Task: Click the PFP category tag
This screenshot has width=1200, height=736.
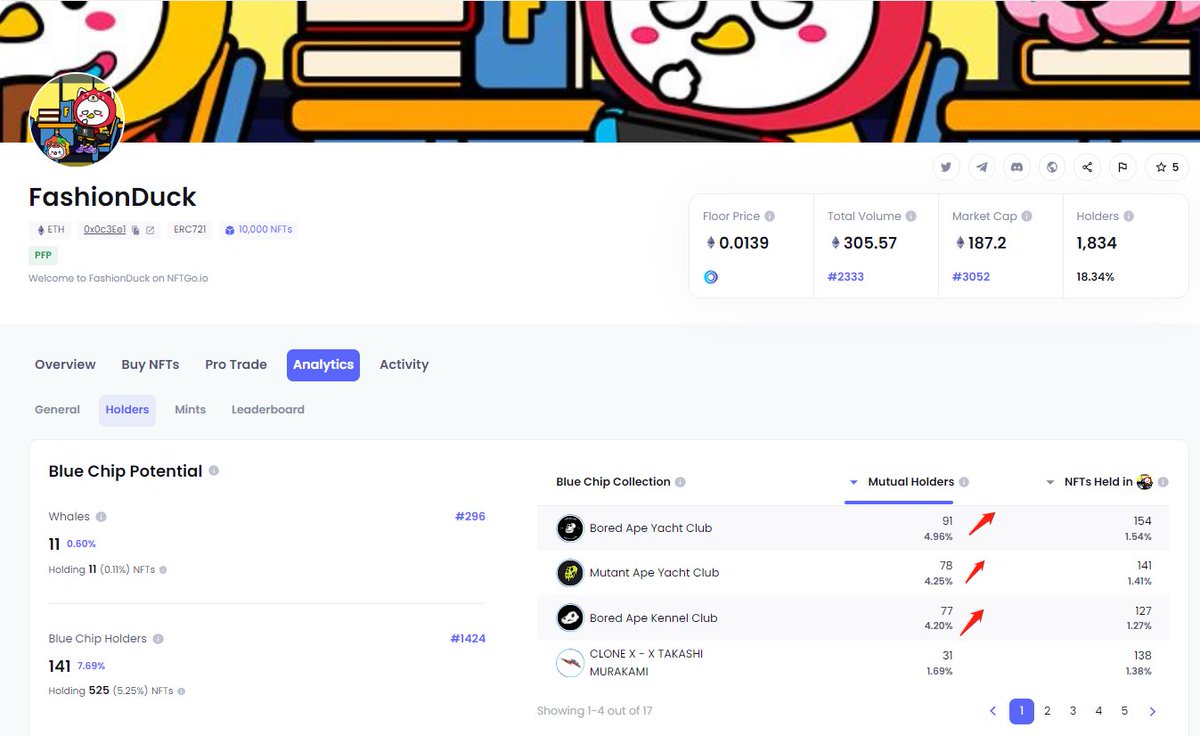Action: pos(43,256)
